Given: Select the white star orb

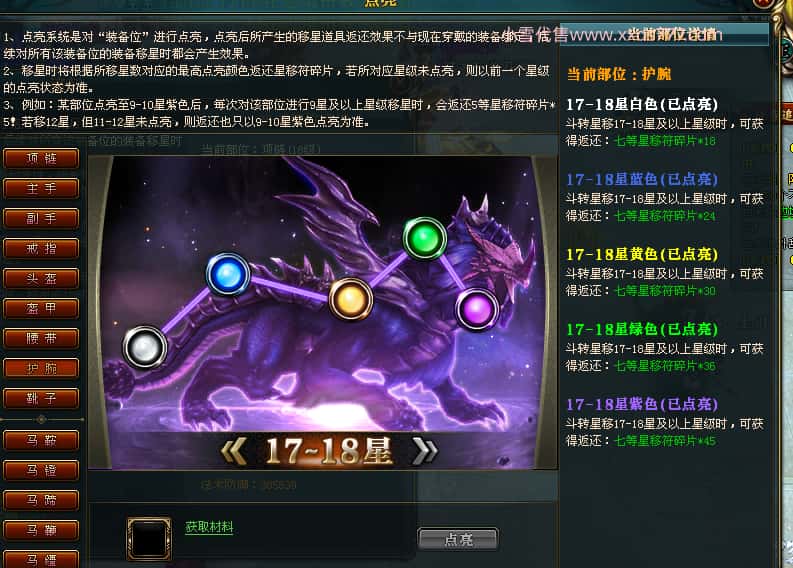Looking at the screenshot, I should [145, 347].
